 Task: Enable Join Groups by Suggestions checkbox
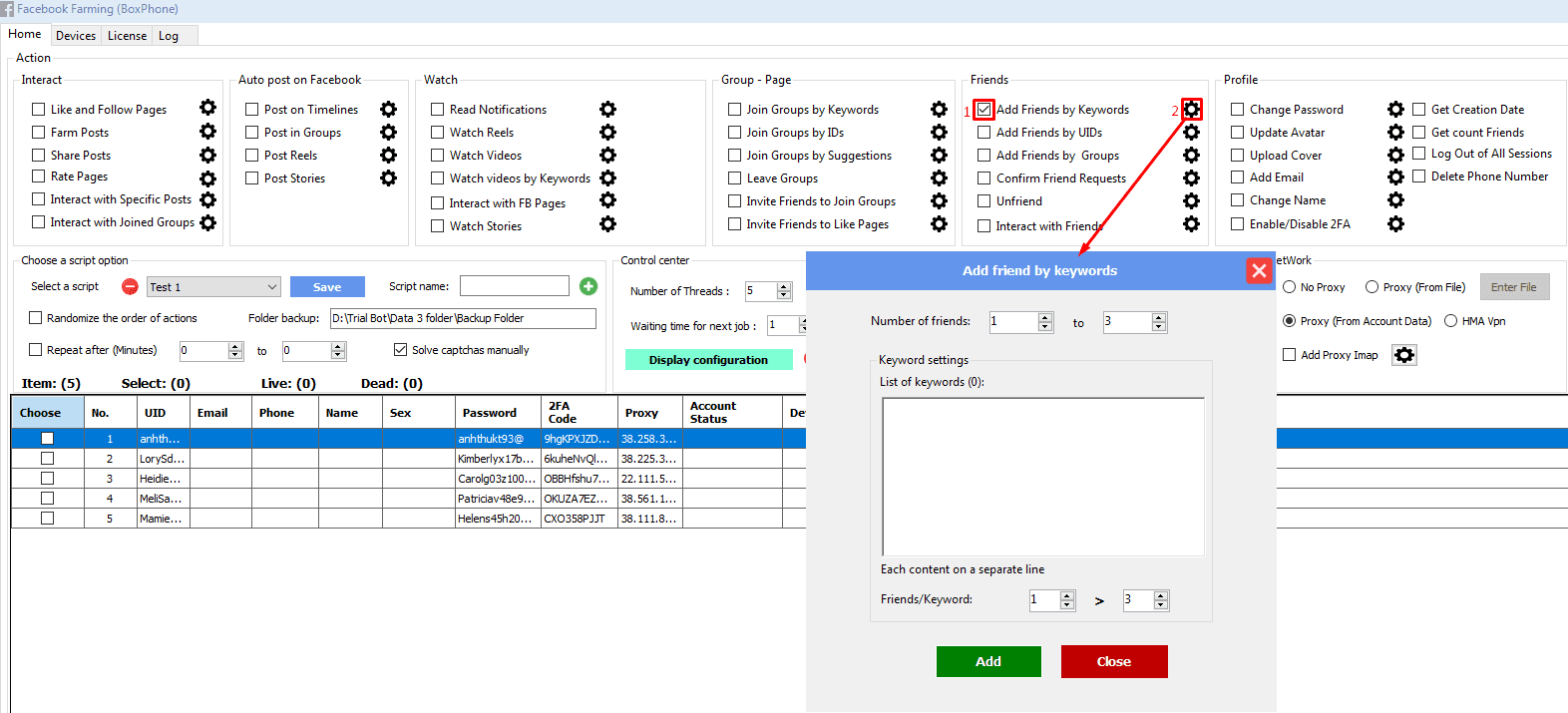coord(734,156)
